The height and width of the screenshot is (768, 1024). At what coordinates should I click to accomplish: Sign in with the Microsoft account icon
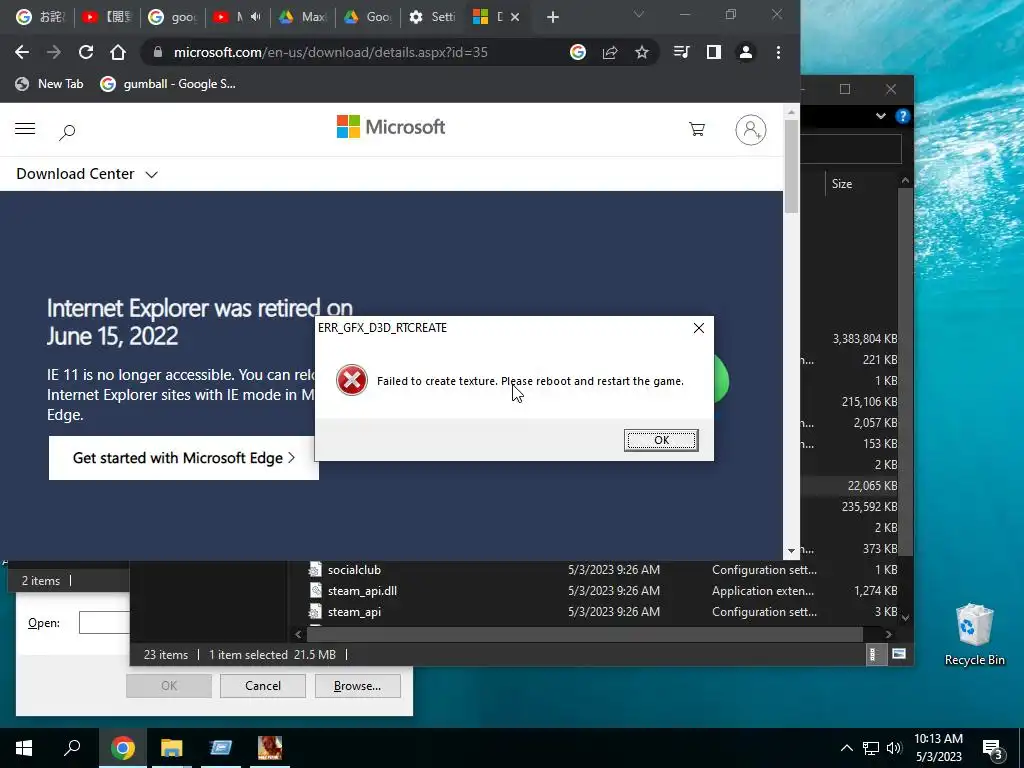[x=750, y=129]
